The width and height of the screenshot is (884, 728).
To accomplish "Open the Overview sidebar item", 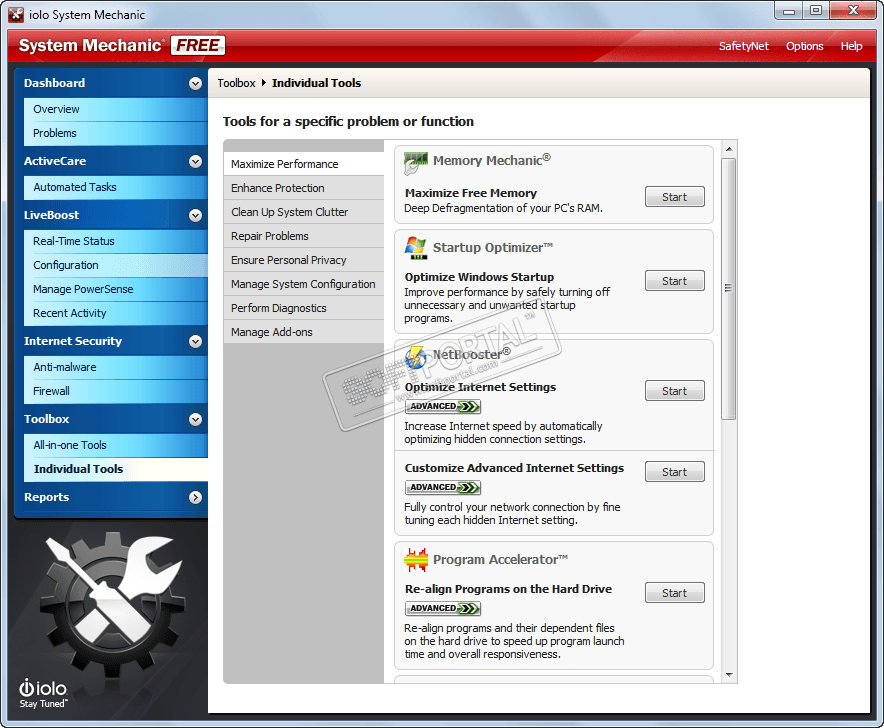I will click(x=116, y=109).
